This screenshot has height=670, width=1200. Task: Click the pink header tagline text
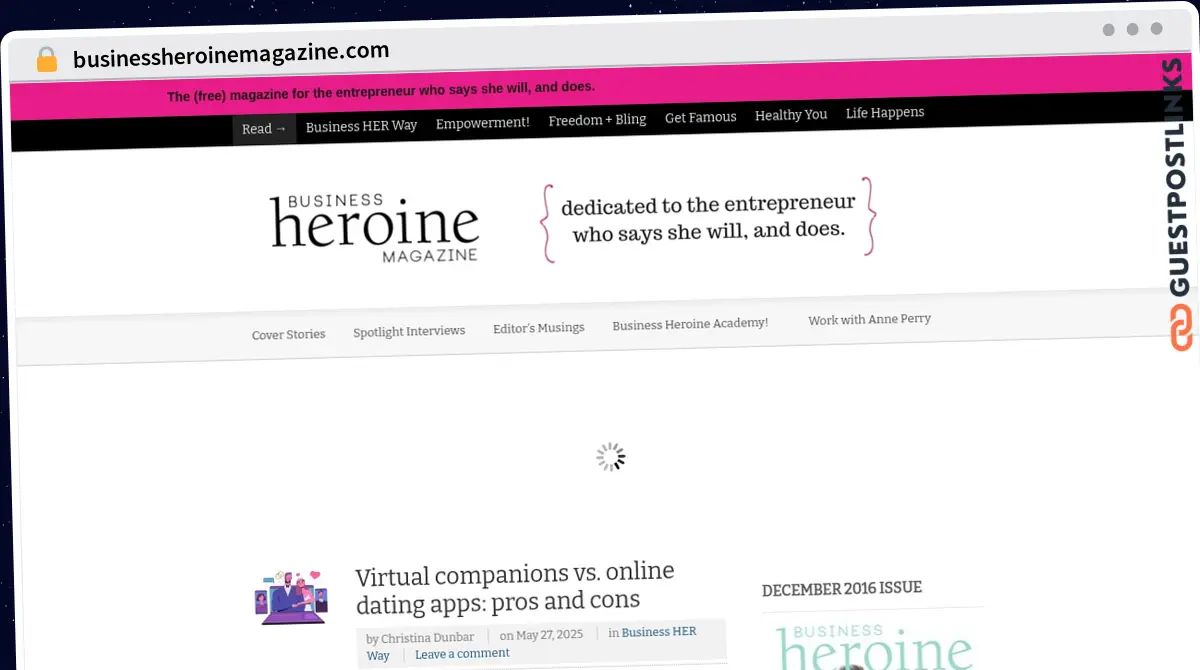coord(381,92)
